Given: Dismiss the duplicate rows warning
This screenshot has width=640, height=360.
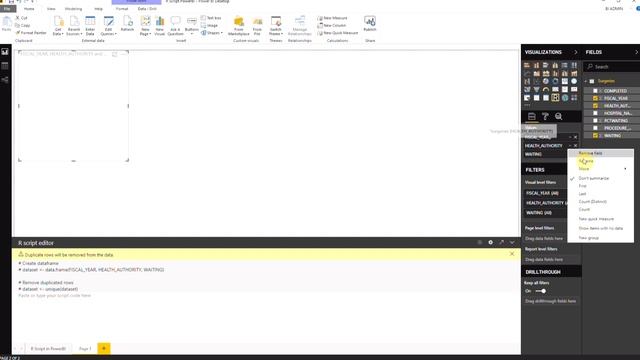Looking at the screenshot, I should point(512,254).
